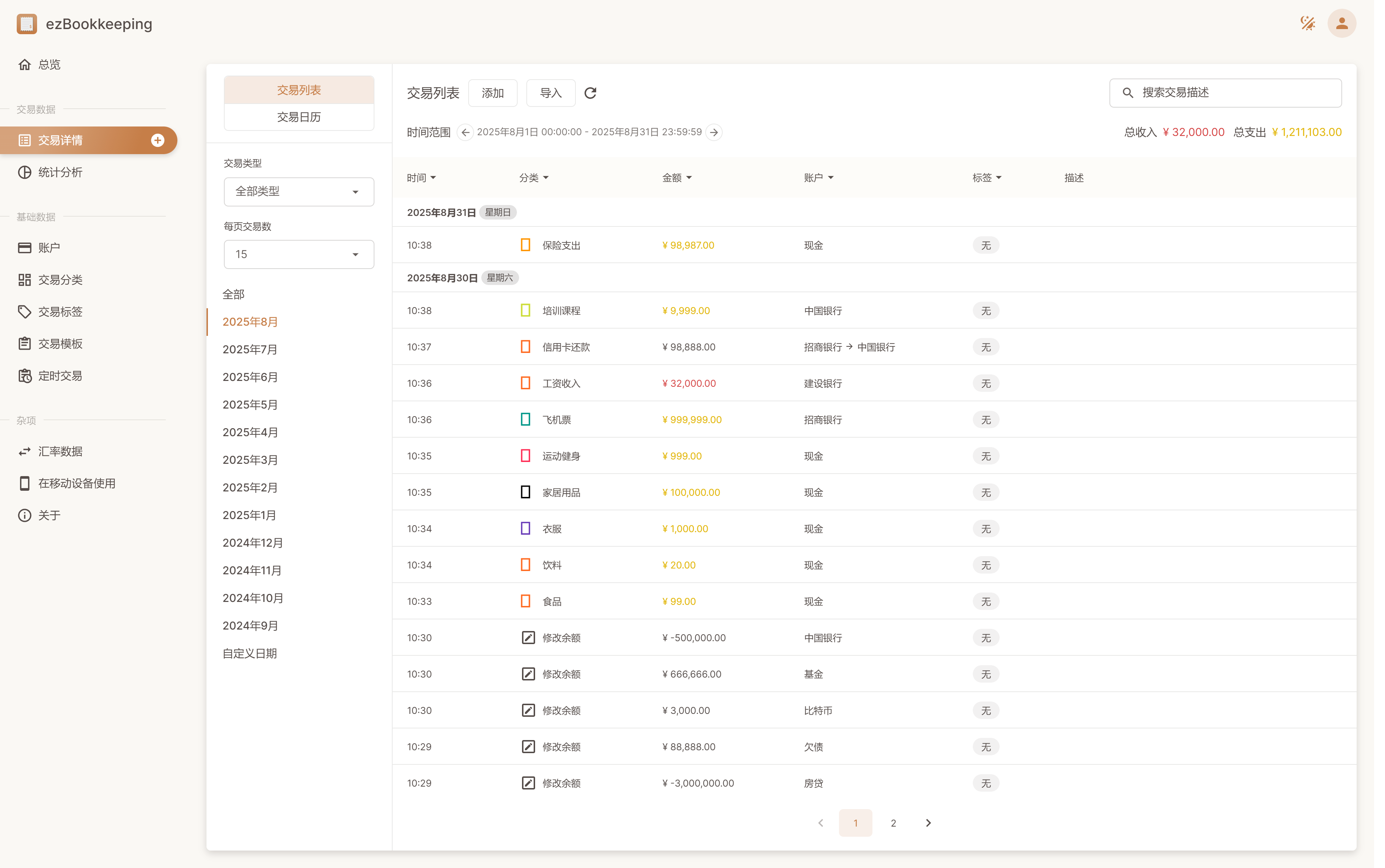
Task: Click the plus icon on 交易详情
Action: (x=157, y=140)
